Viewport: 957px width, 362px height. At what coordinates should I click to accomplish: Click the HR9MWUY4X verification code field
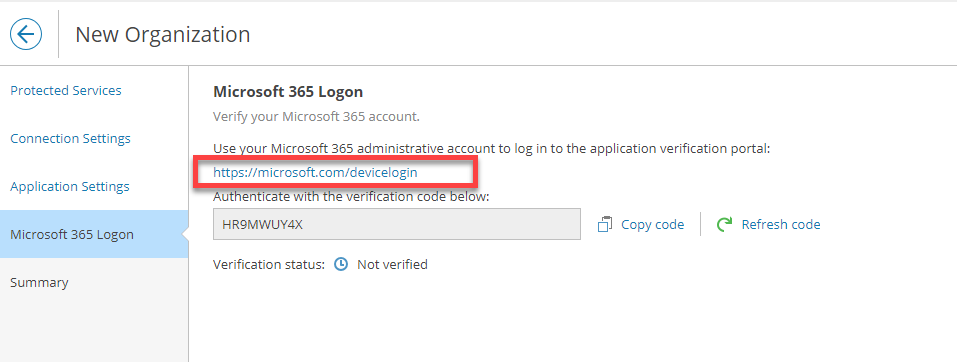point(397,224)
